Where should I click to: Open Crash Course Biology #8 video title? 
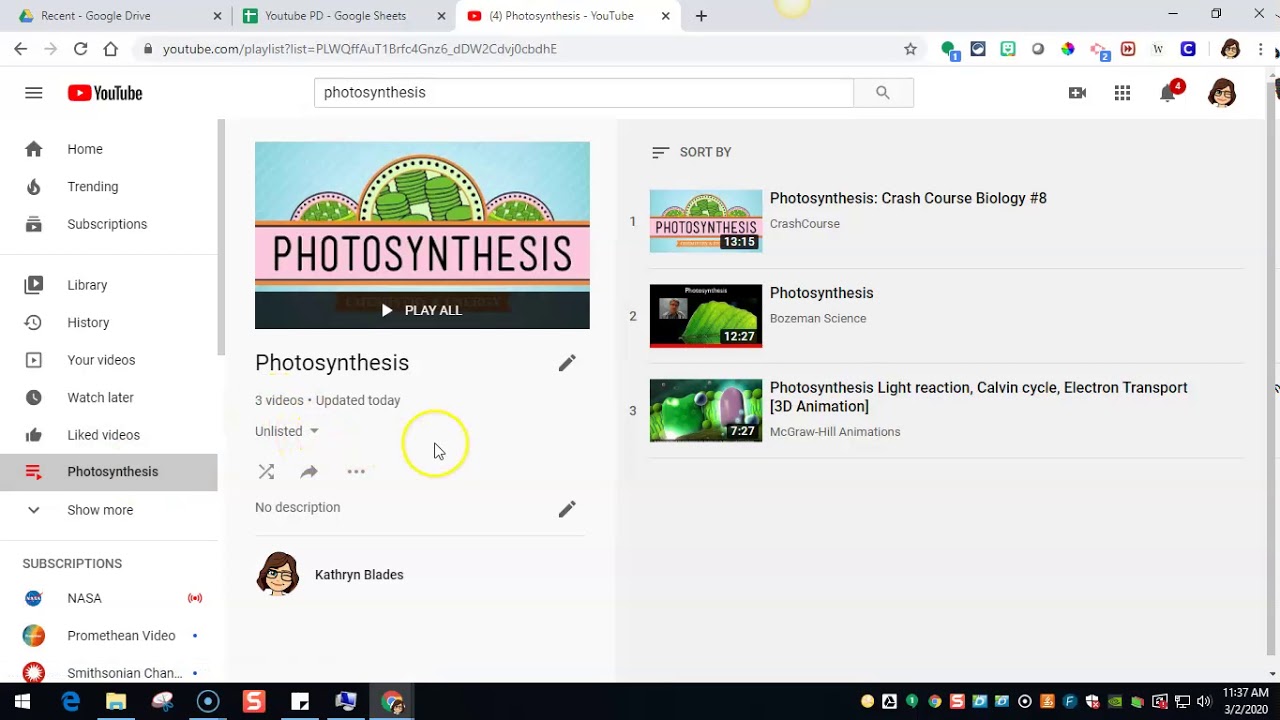(908, 198)
